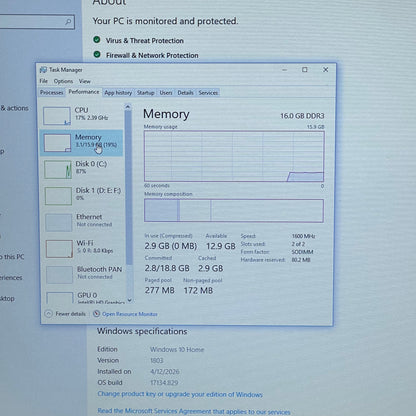Click the sidebar scroll up arrow
This screenshot has width=416, height=416.
click(x=128, y=107)
